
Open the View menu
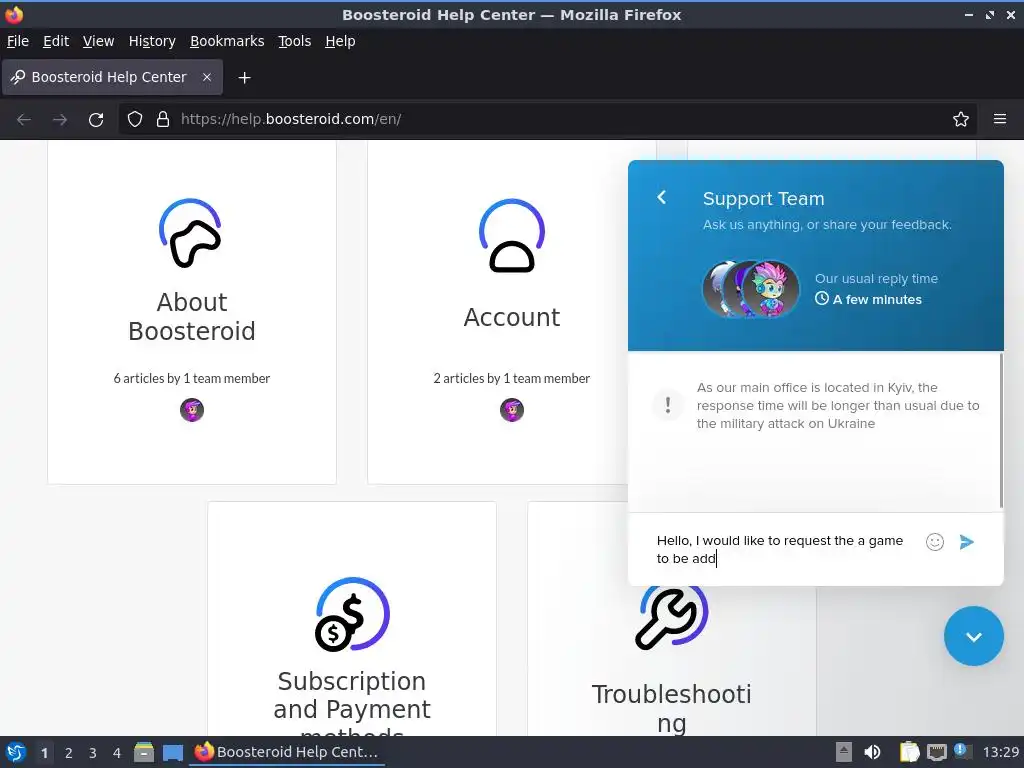click(99, 41)
